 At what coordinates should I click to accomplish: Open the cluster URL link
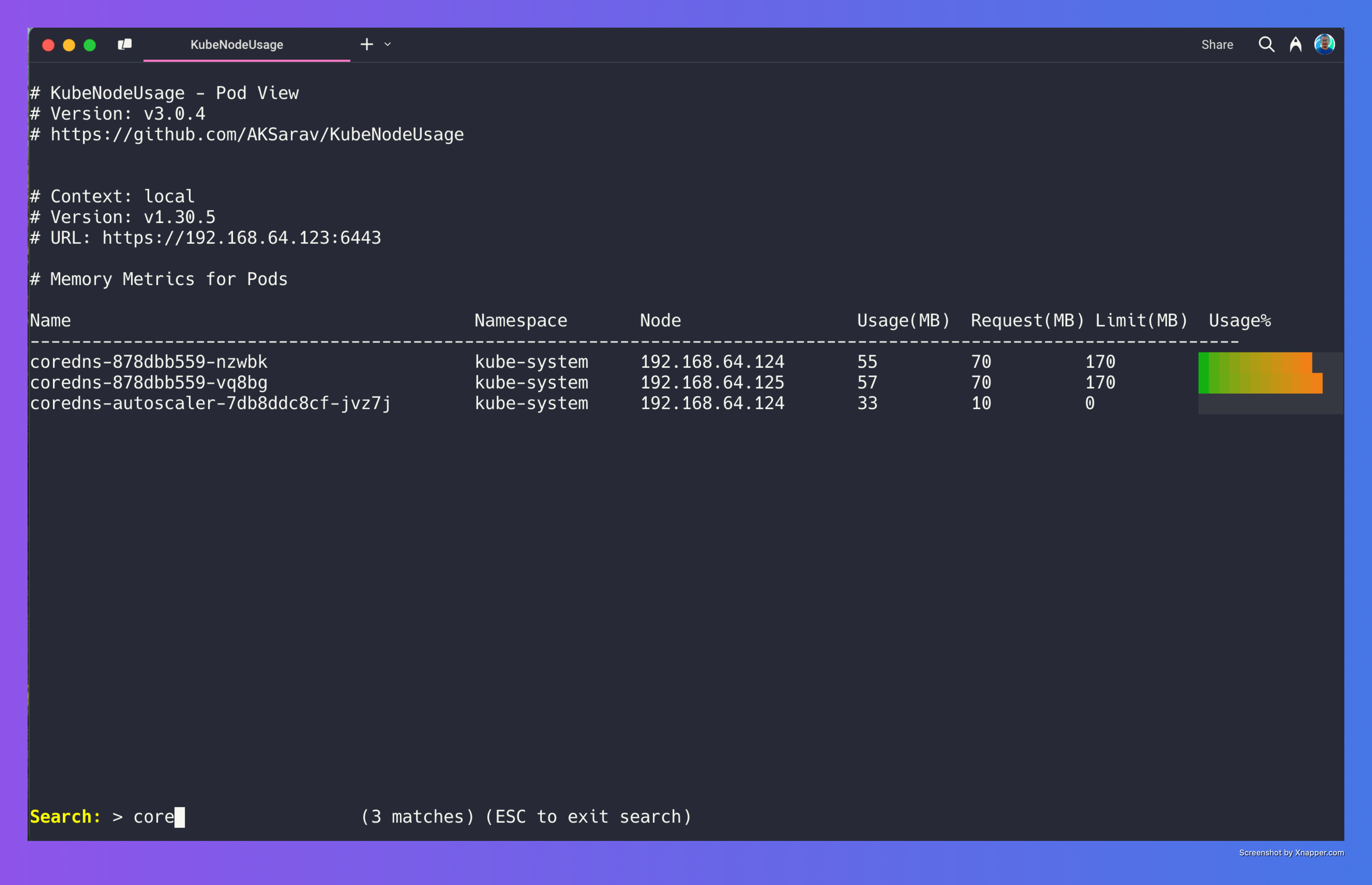point(242,238)
